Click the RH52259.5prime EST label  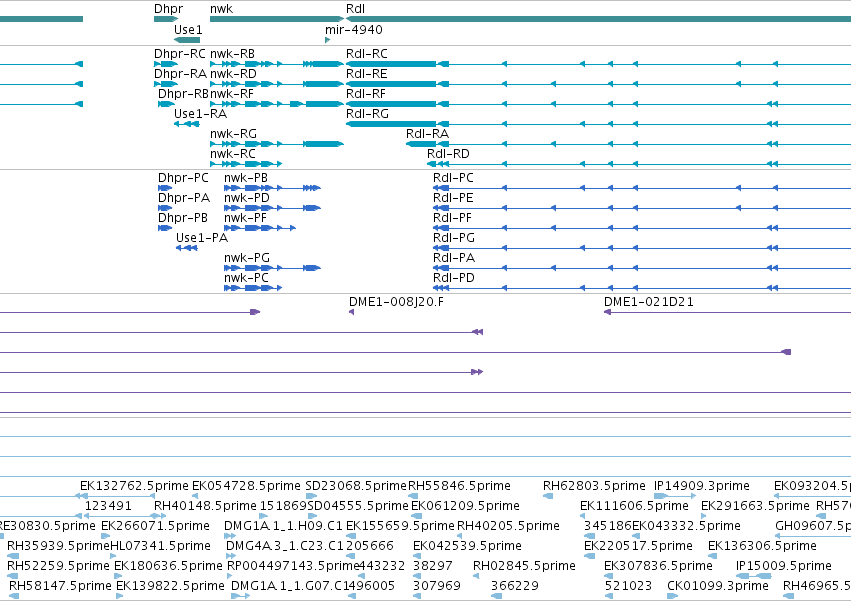[x=58, y=566]
